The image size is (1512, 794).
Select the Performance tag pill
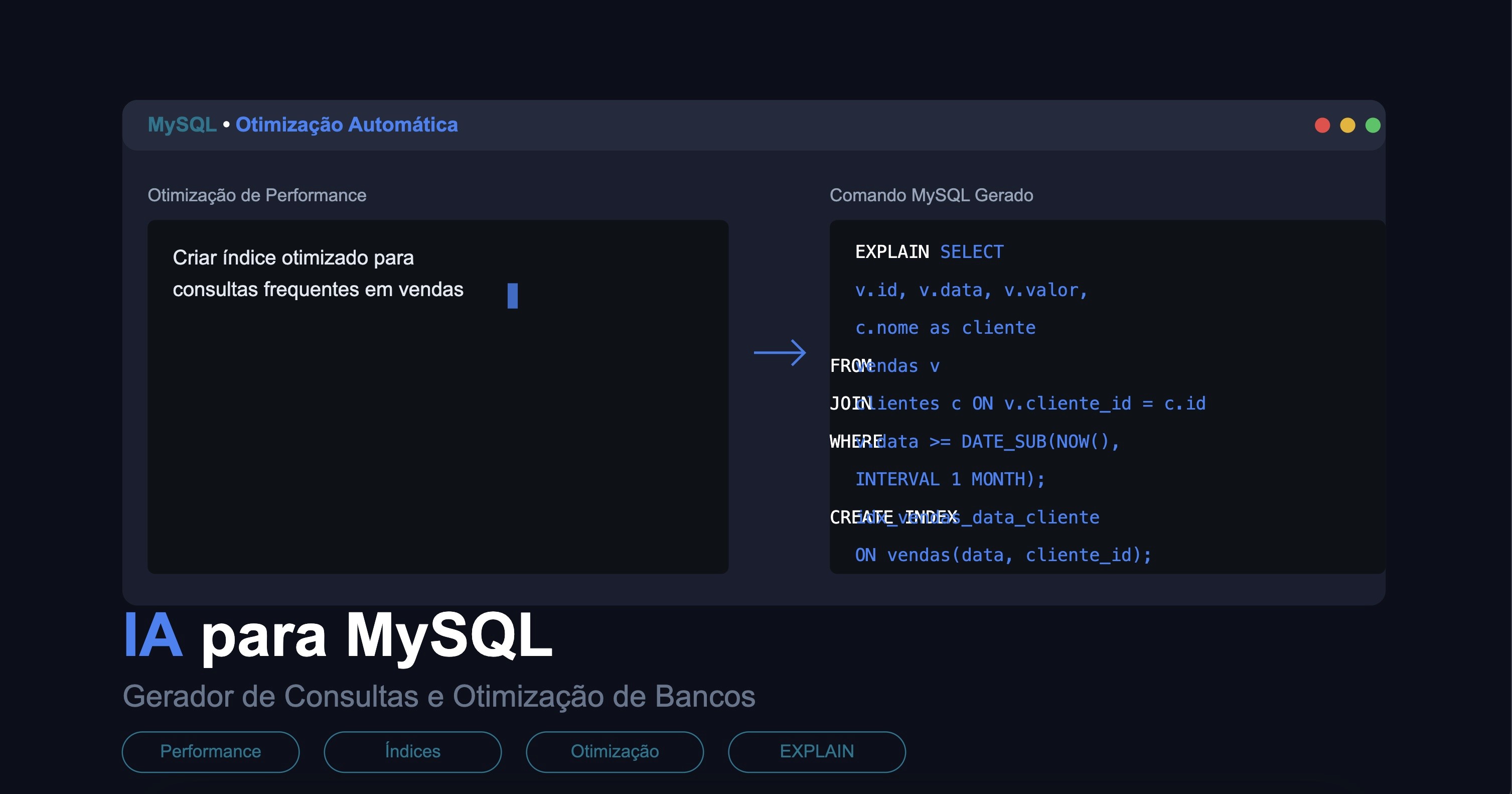click(x=211, y=752)
